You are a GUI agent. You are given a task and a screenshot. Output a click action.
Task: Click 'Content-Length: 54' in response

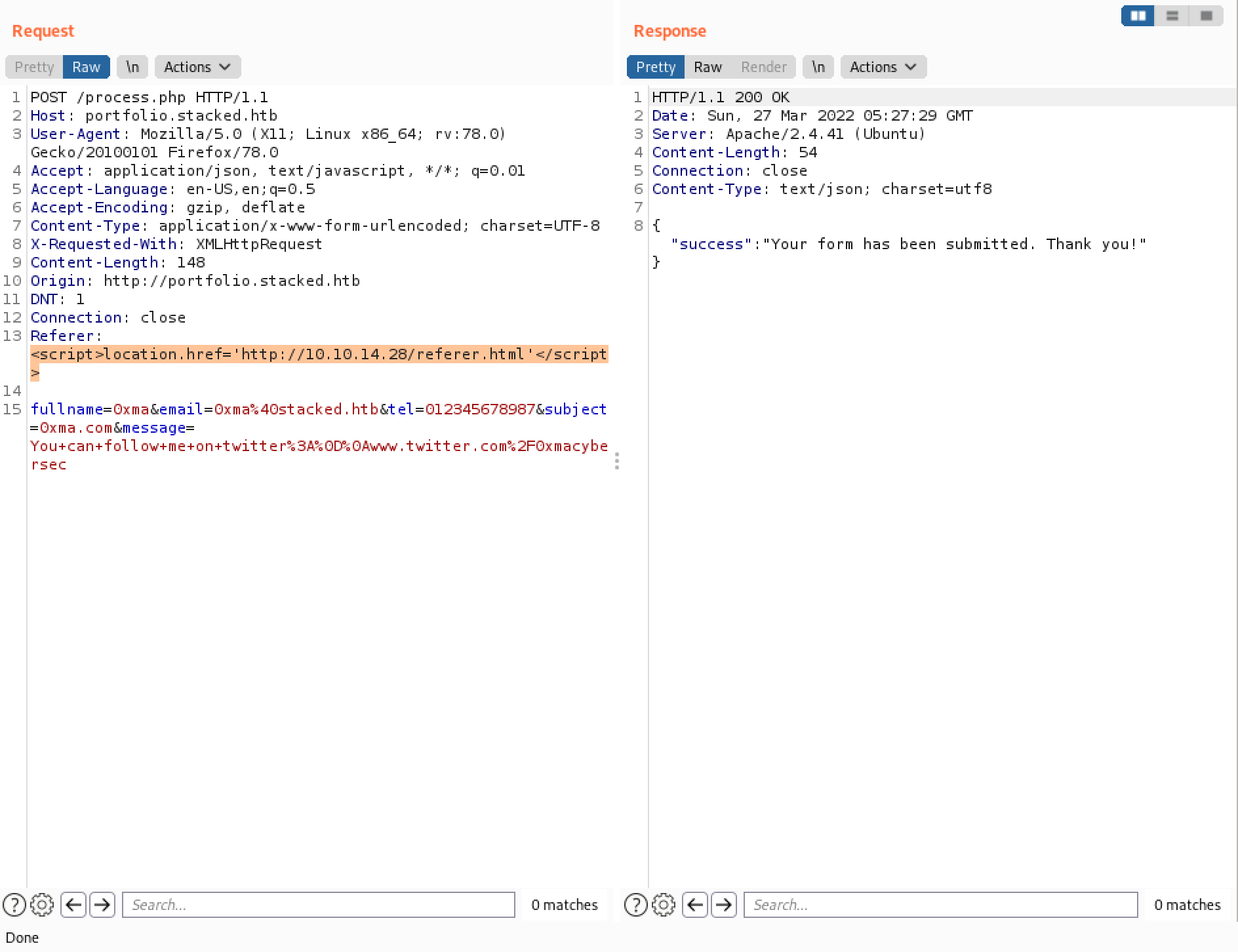pyautogui.click(x=734, y=152)
